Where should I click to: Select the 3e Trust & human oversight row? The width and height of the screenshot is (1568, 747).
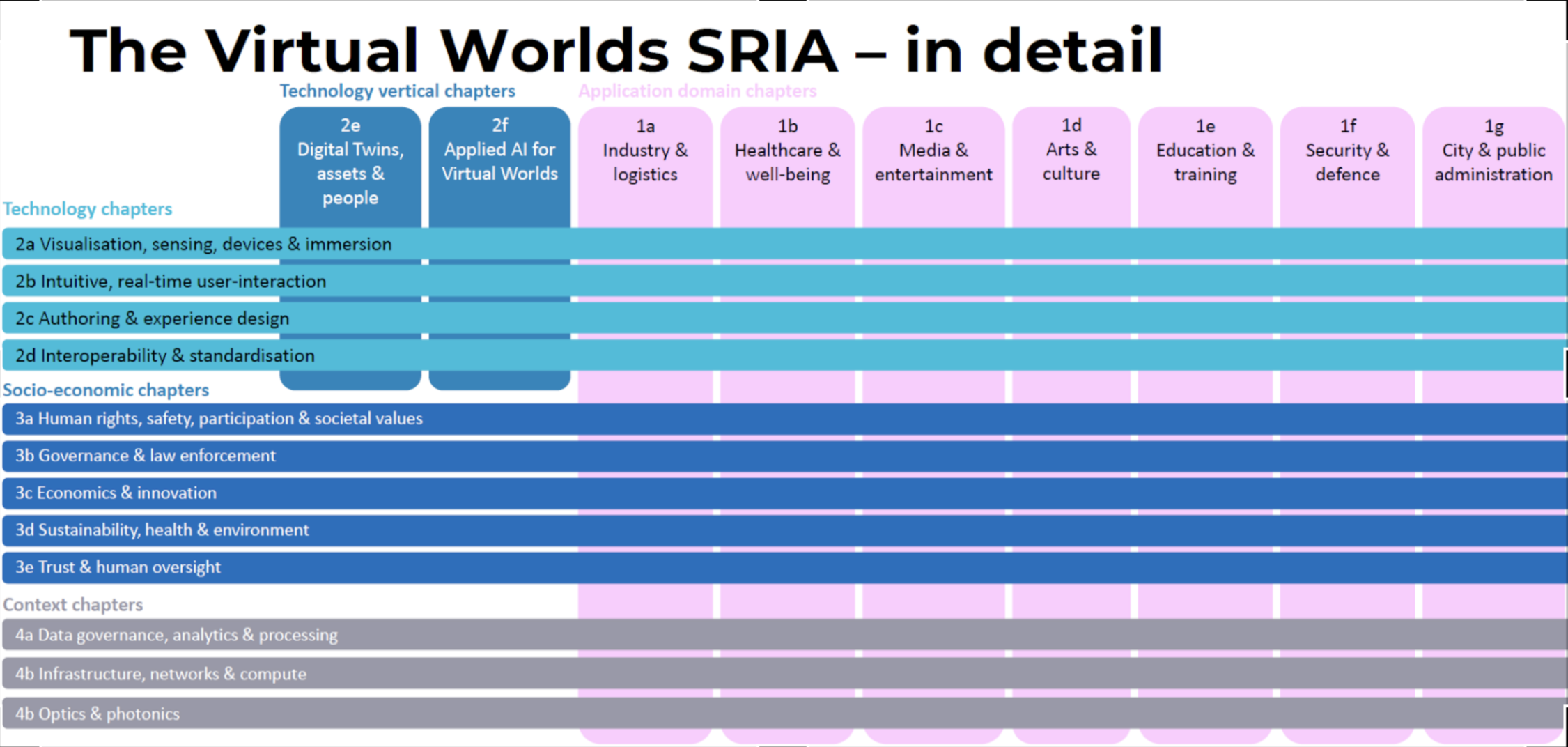(118, 567)
